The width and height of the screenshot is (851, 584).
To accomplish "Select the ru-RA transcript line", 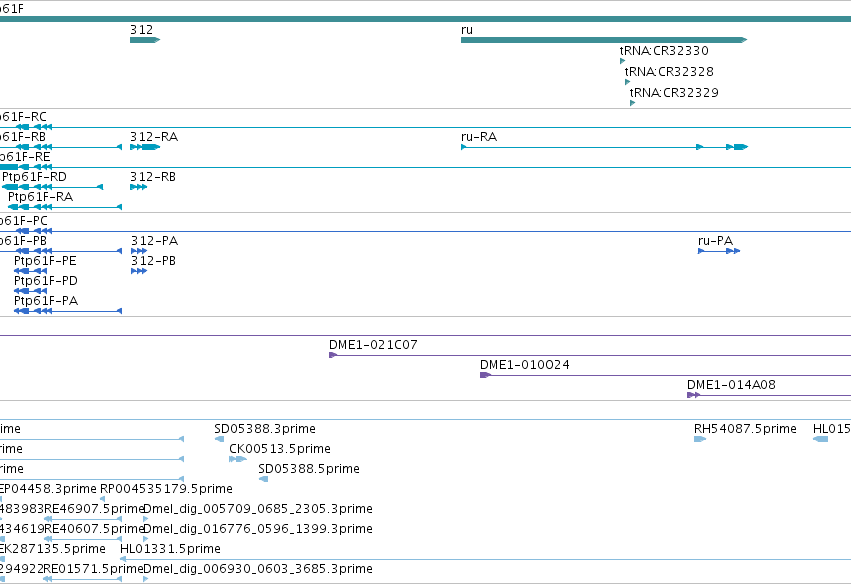I will 605,147.
